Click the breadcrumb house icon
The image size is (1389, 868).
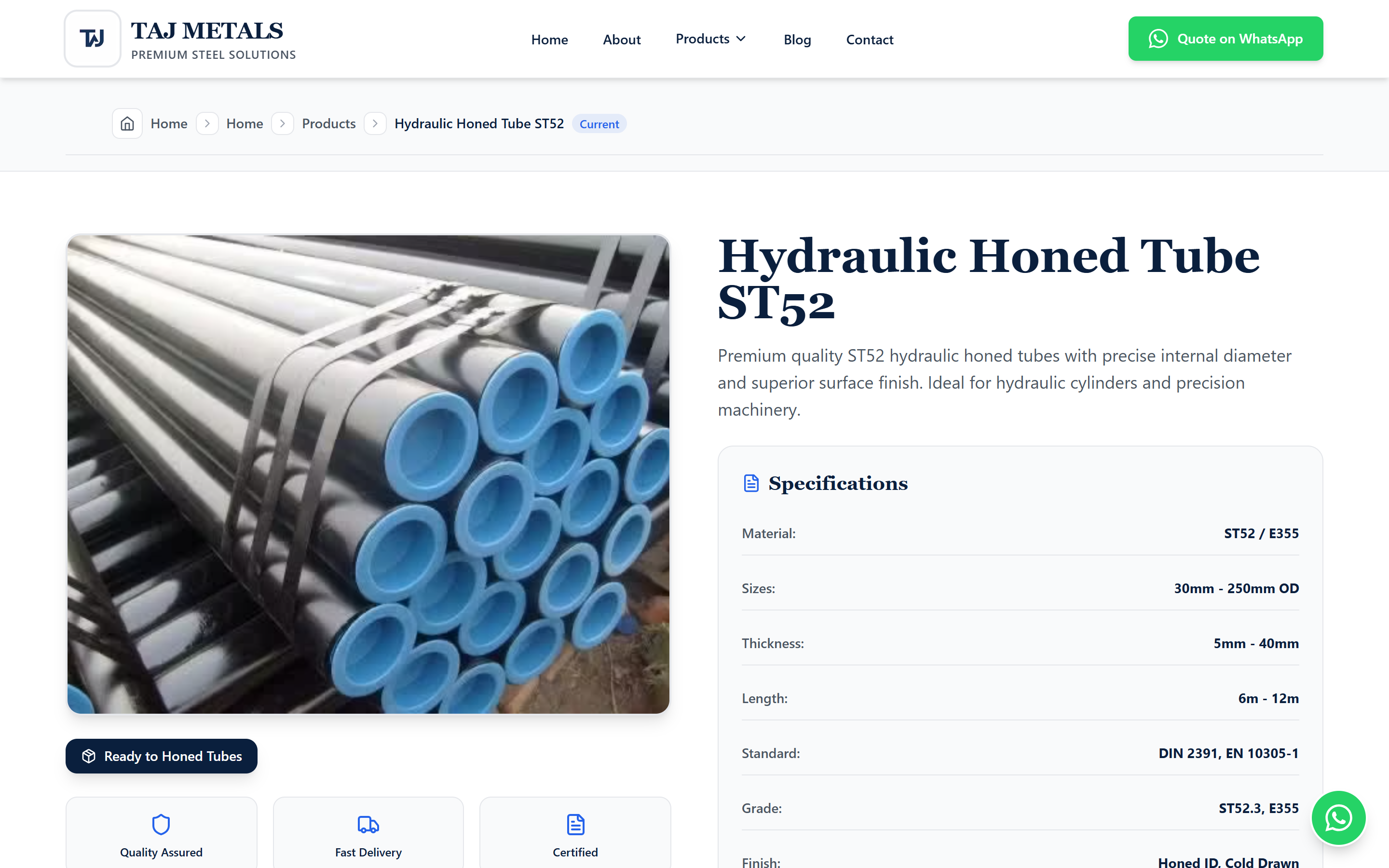[127, 124]
